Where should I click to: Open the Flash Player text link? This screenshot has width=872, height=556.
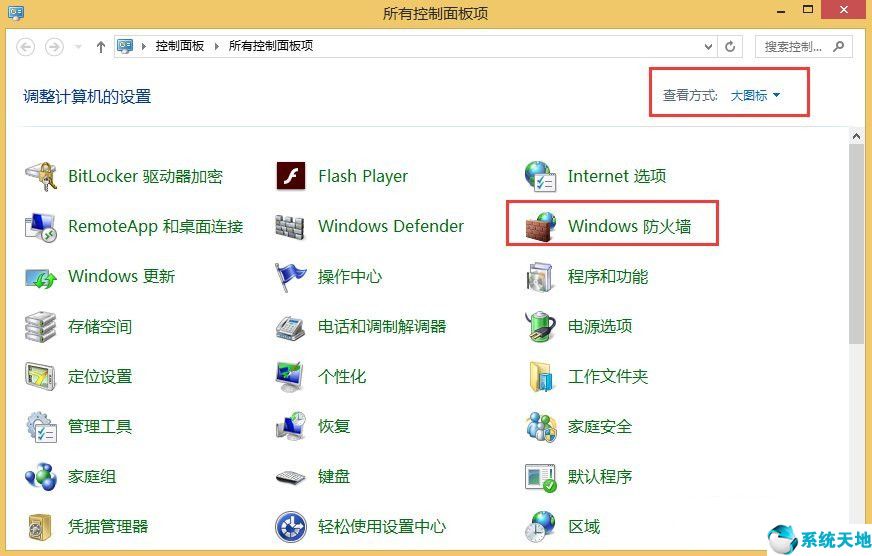pyautogui.click(x=363, y=176)
